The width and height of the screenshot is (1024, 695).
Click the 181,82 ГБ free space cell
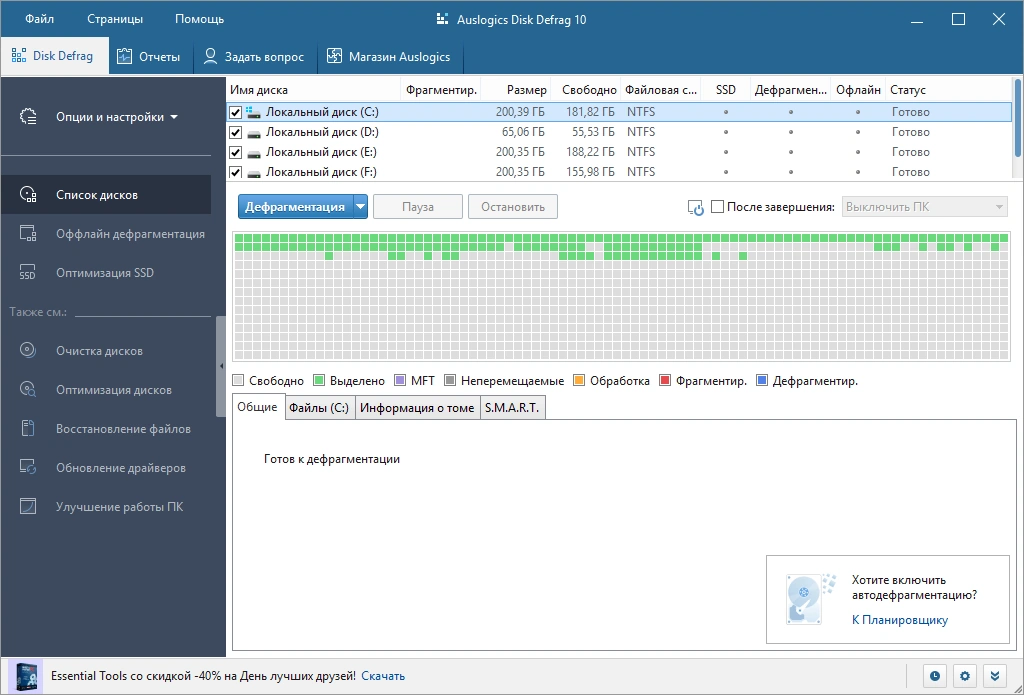(590, 112)
